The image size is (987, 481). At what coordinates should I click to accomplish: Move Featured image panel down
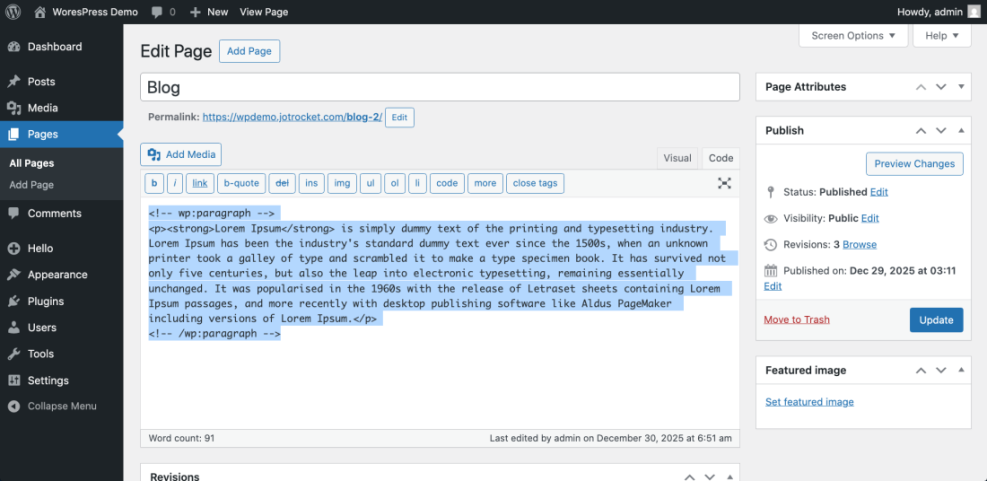941,370
